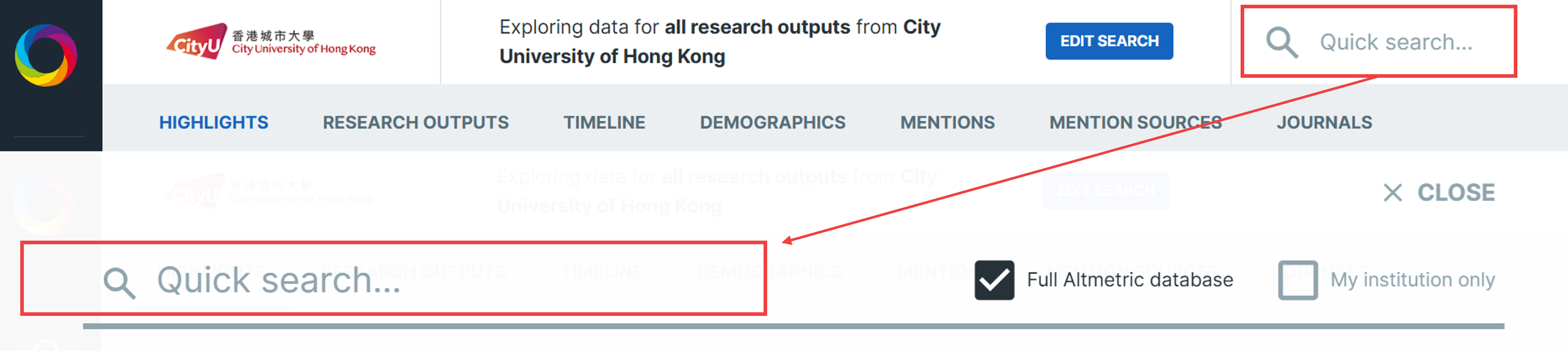The width and height of the screenshot is (1568, 351).
Task: Go to the TIMELINE tab
Action: (604, 122)
